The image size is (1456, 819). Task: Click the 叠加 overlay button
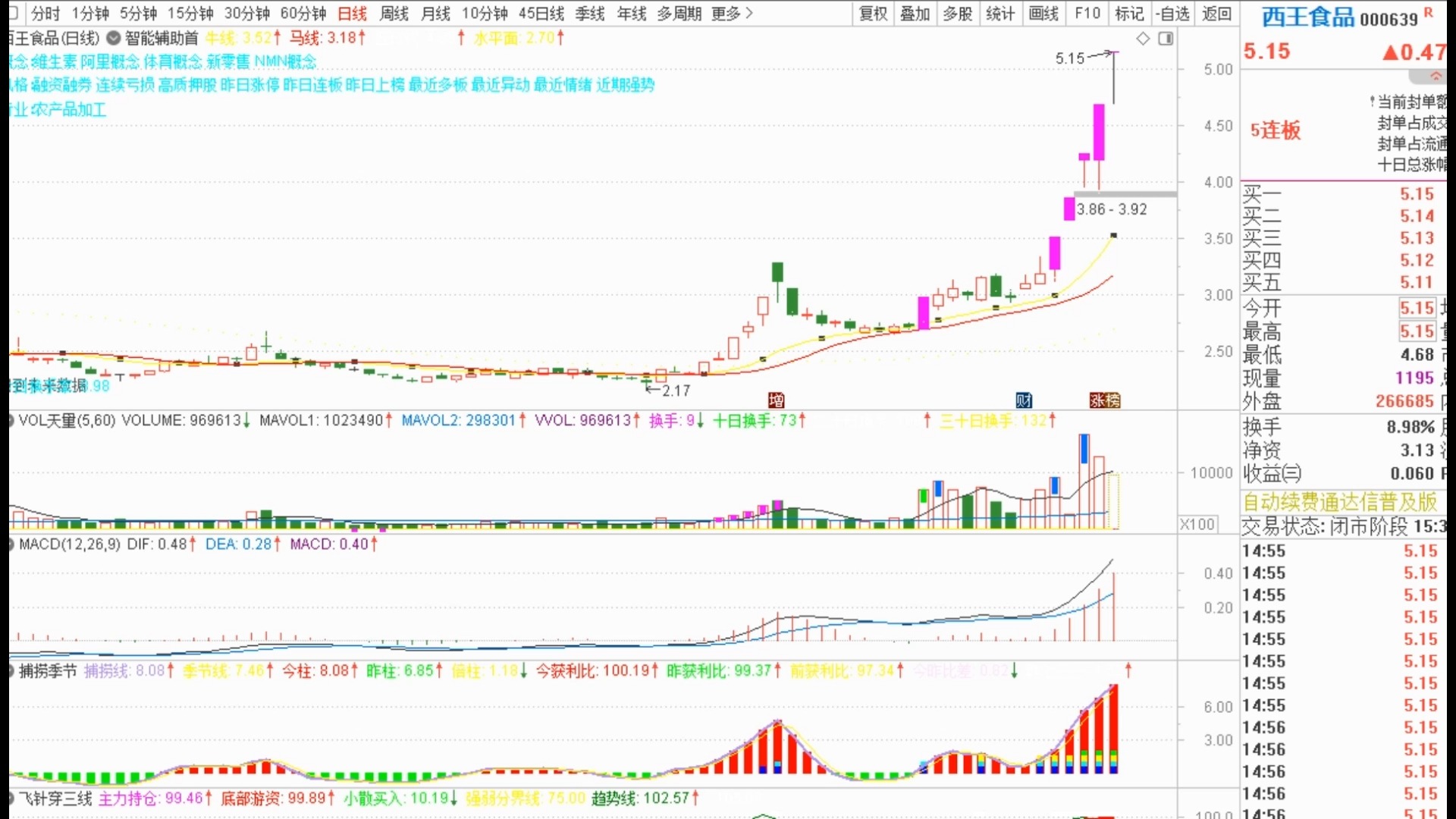[x=915, y=14]
